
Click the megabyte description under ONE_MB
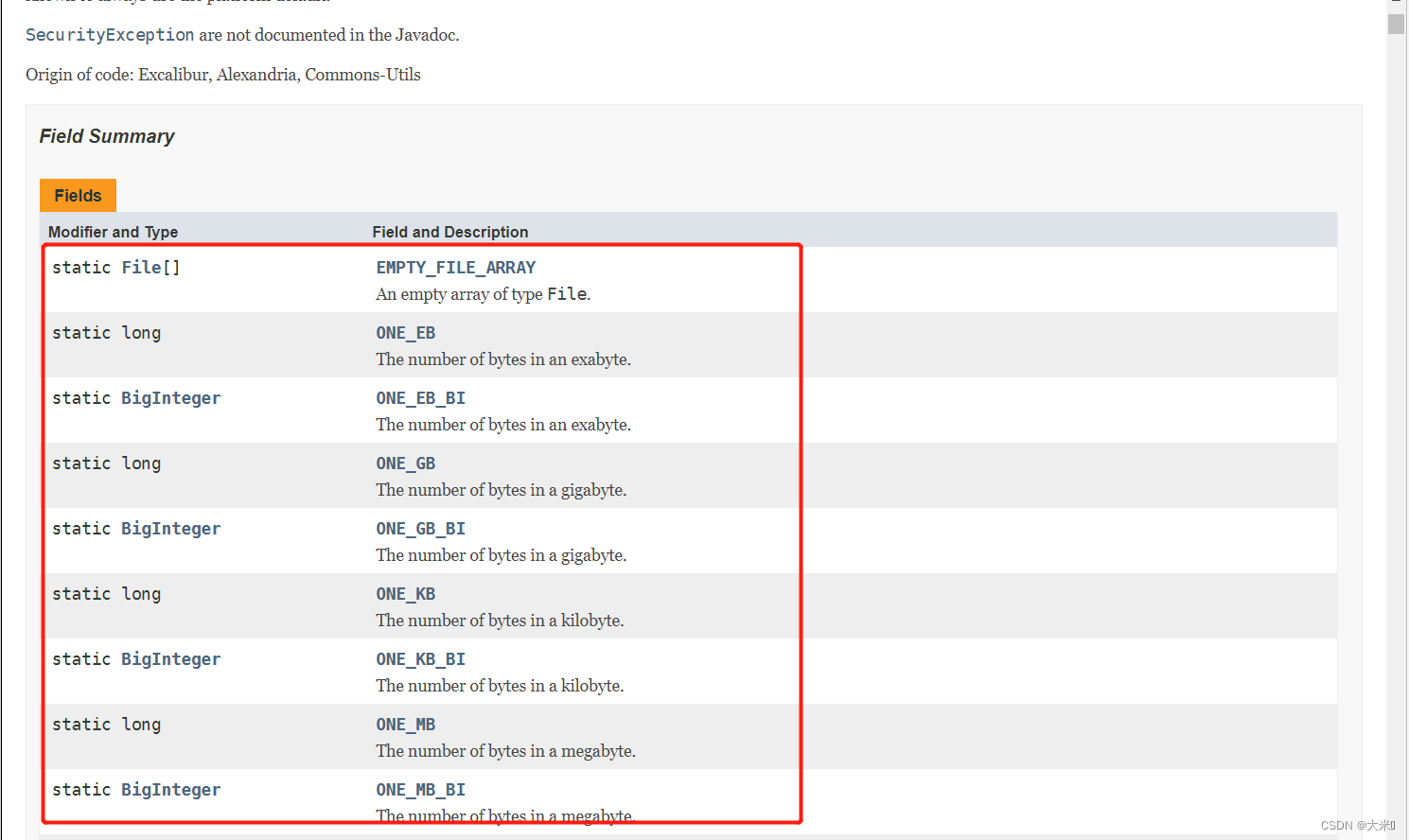pyautogui.click(x=506, y=751)
